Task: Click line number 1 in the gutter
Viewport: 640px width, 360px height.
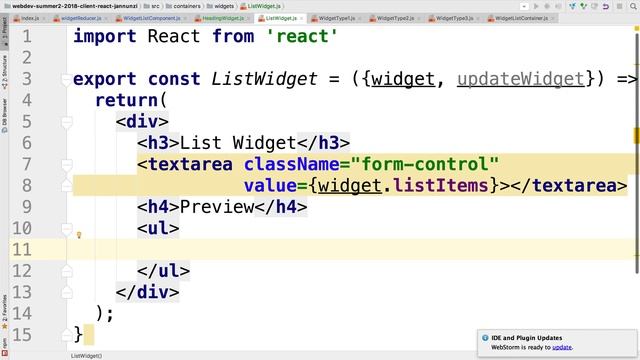Action: (27, 36)
